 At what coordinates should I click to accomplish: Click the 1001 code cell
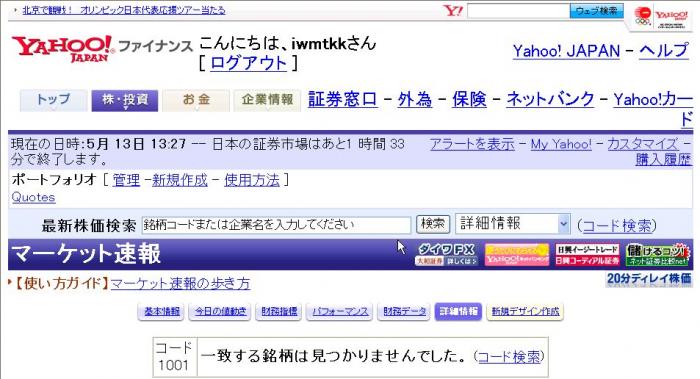[x=174, y=357]
